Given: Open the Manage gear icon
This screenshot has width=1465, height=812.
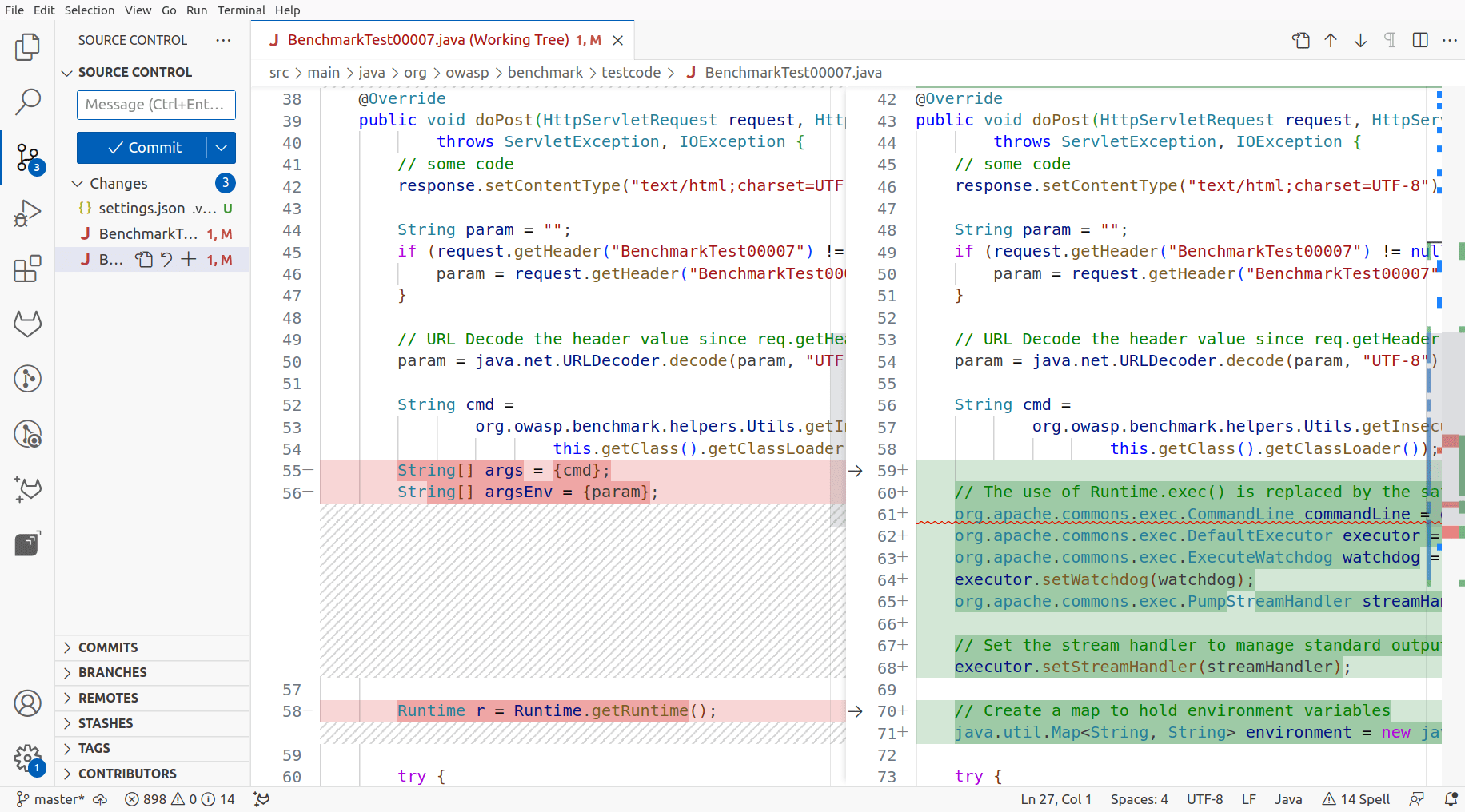Looking at the screenshot, I should (x=27, y=758).
